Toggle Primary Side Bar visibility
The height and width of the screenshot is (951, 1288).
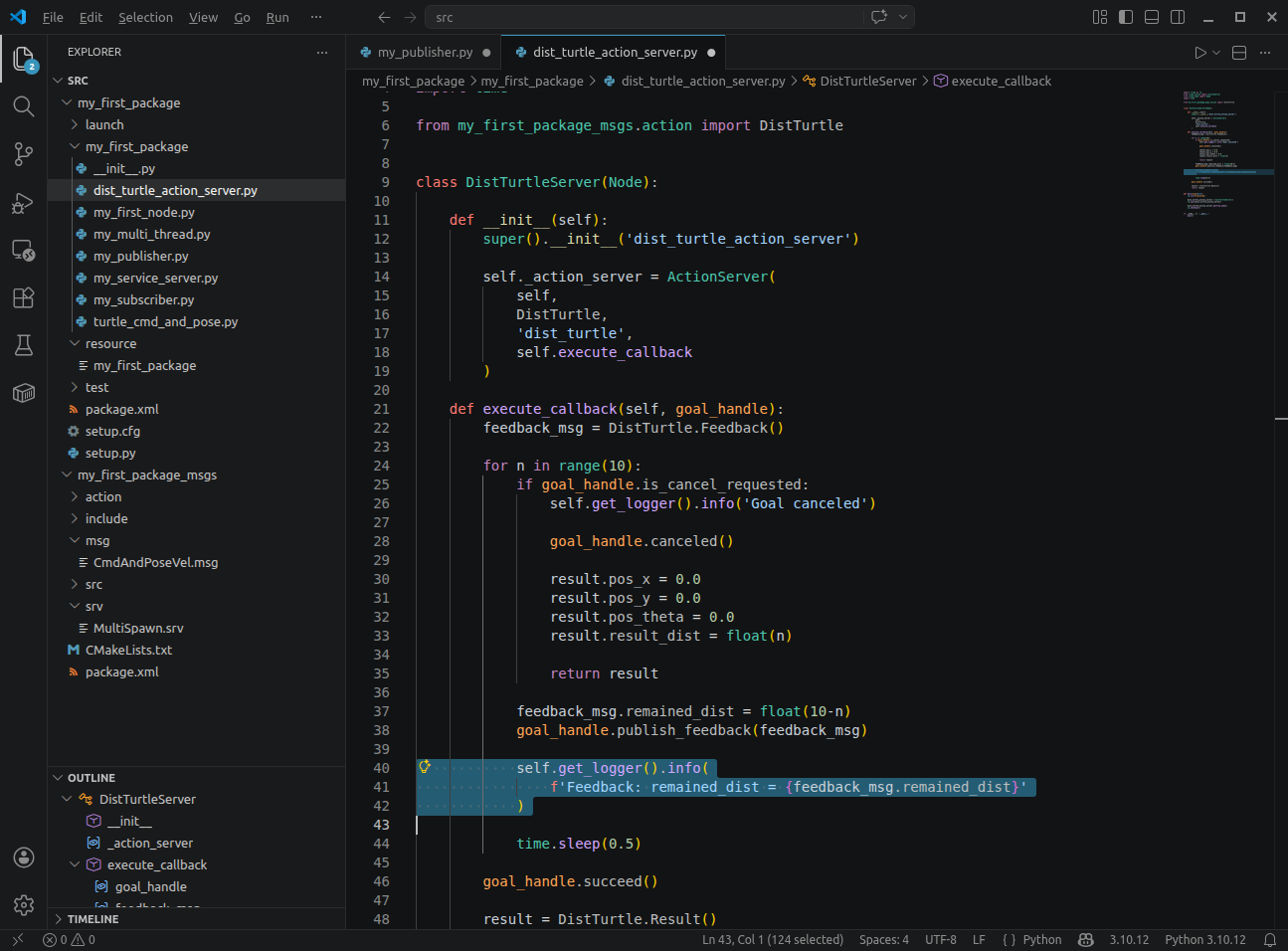pos(1126,17)
